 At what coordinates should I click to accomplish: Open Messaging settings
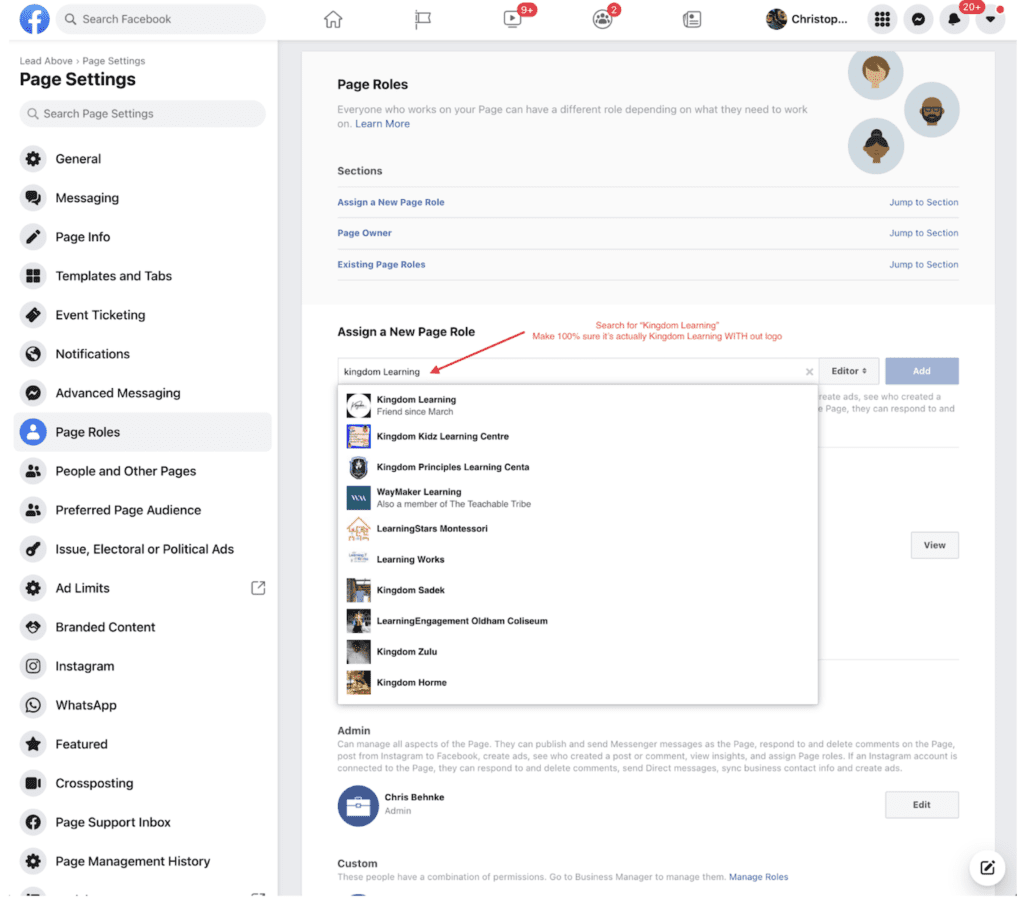click(x=142, y=198)
